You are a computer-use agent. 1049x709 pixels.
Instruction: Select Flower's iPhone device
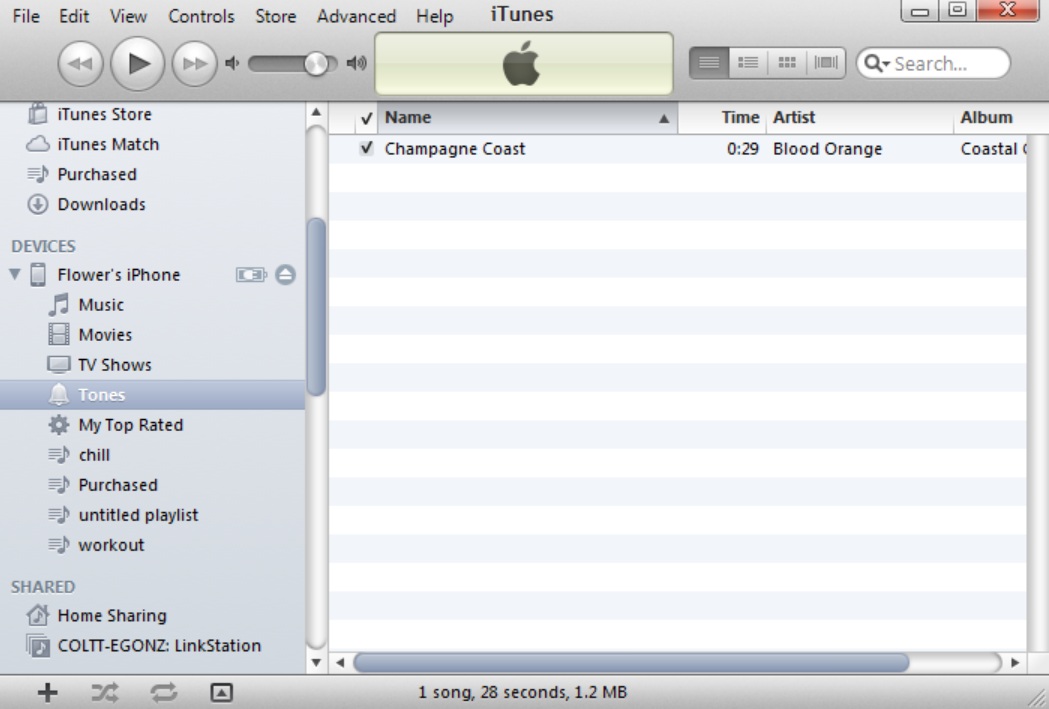pos(118,275)
